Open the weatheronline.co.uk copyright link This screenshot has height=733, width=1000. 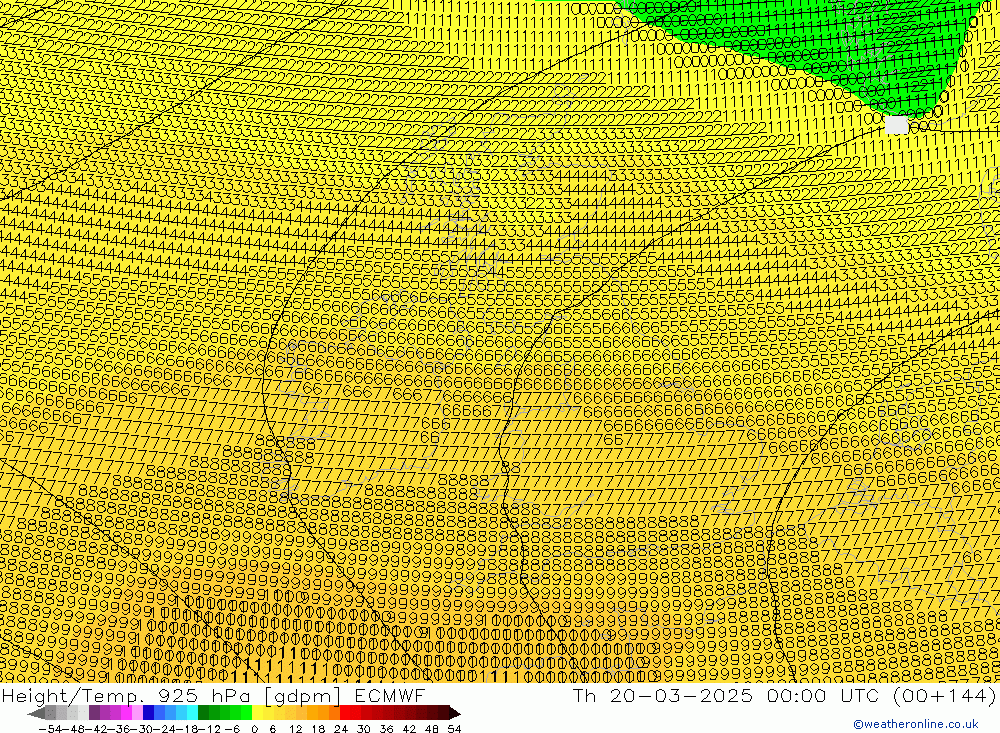915,724
